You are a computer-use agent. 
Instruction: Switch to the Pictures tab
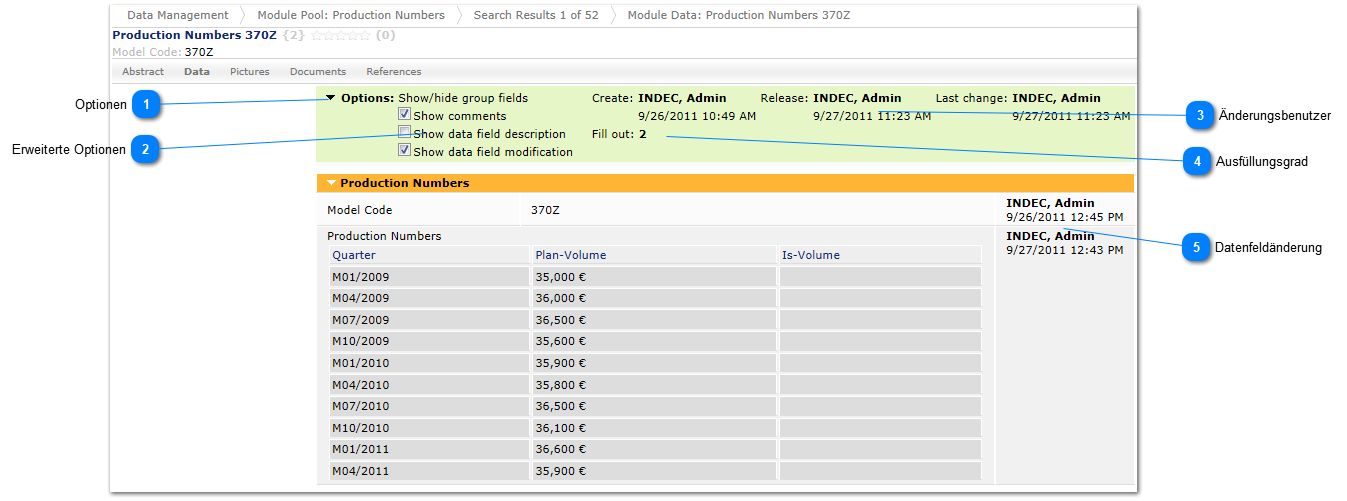(250, 72)
